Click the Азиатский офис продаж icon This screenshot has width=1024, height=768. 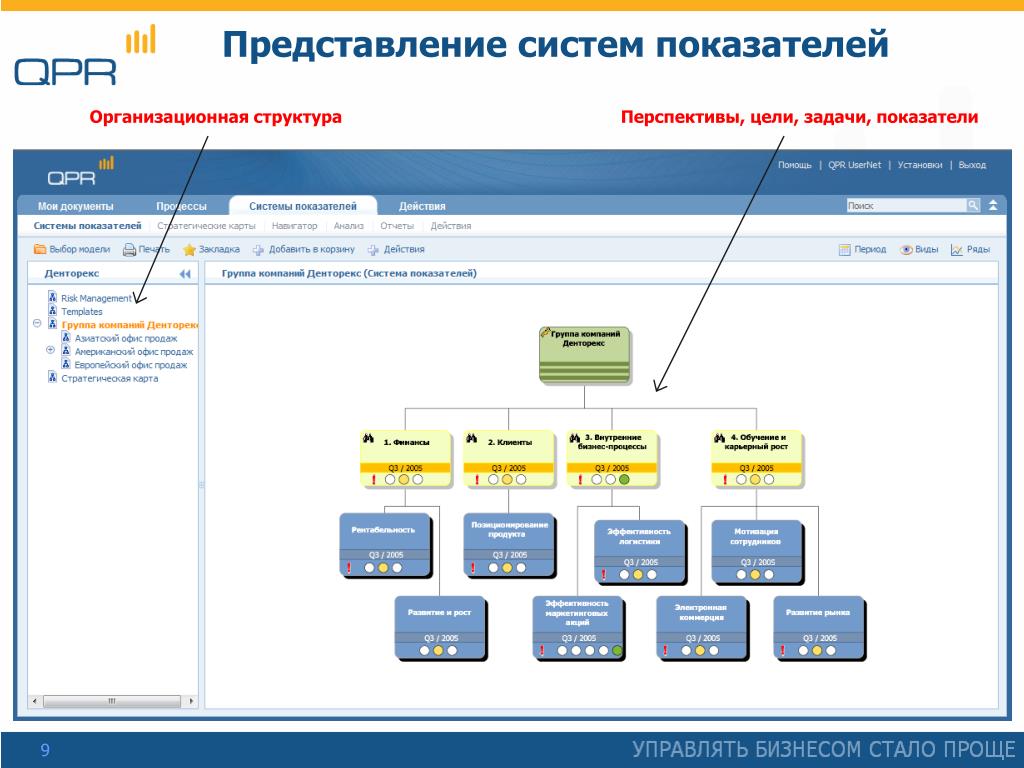66,338
